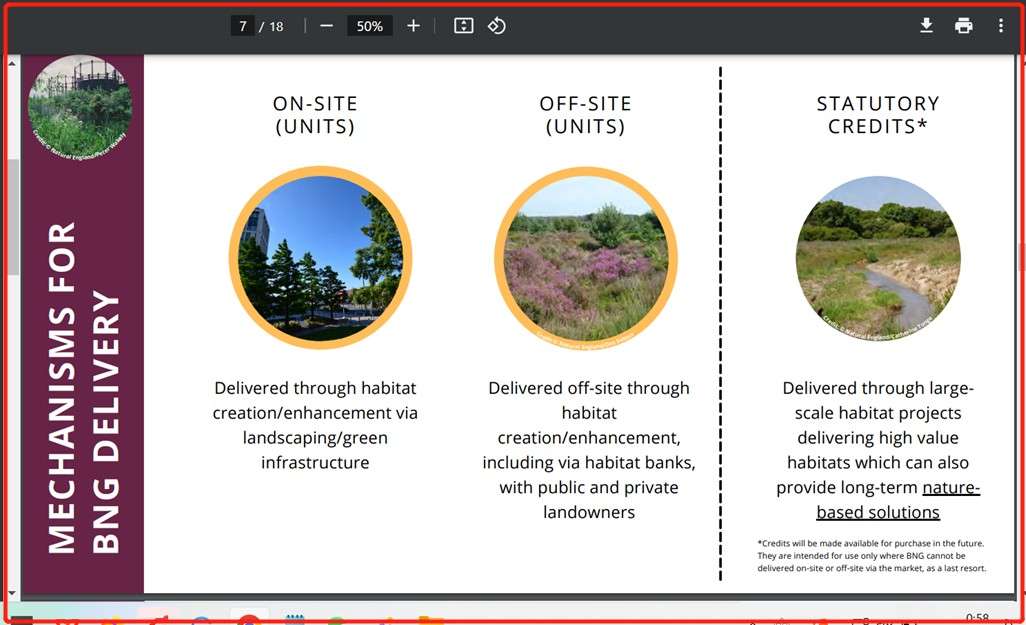Print the document using the printer icon

coord(963,26)
